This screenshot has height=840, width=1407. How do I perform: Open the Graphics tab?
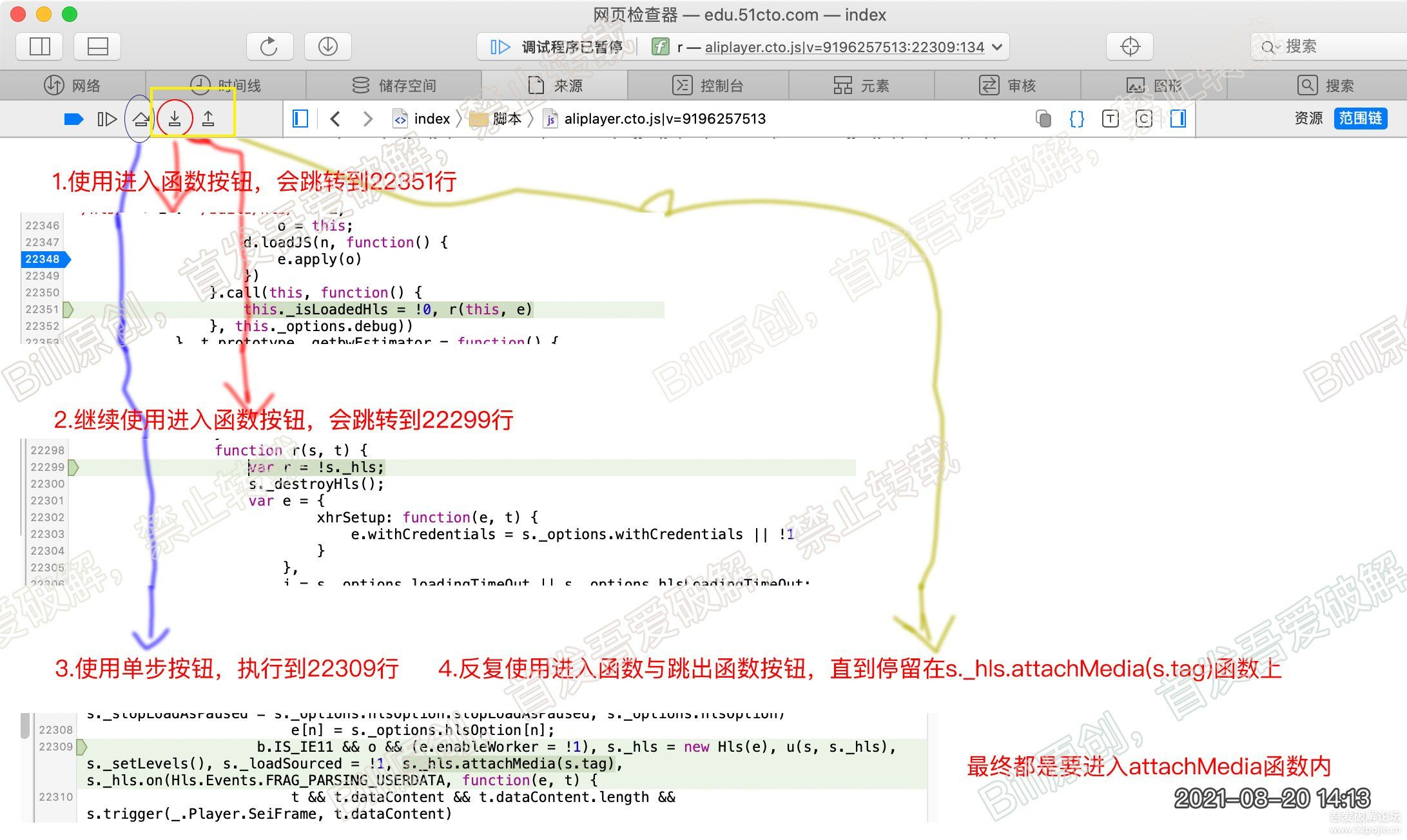pyautogui.click(x=1154, y=85)
